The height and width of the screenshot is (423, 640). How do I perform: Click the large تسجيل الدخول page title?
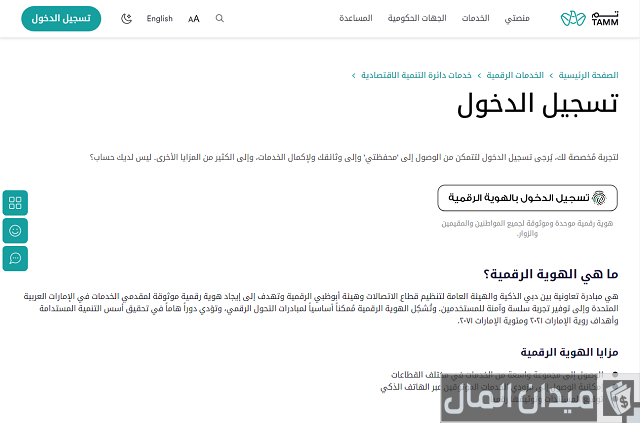coord(538,104)
